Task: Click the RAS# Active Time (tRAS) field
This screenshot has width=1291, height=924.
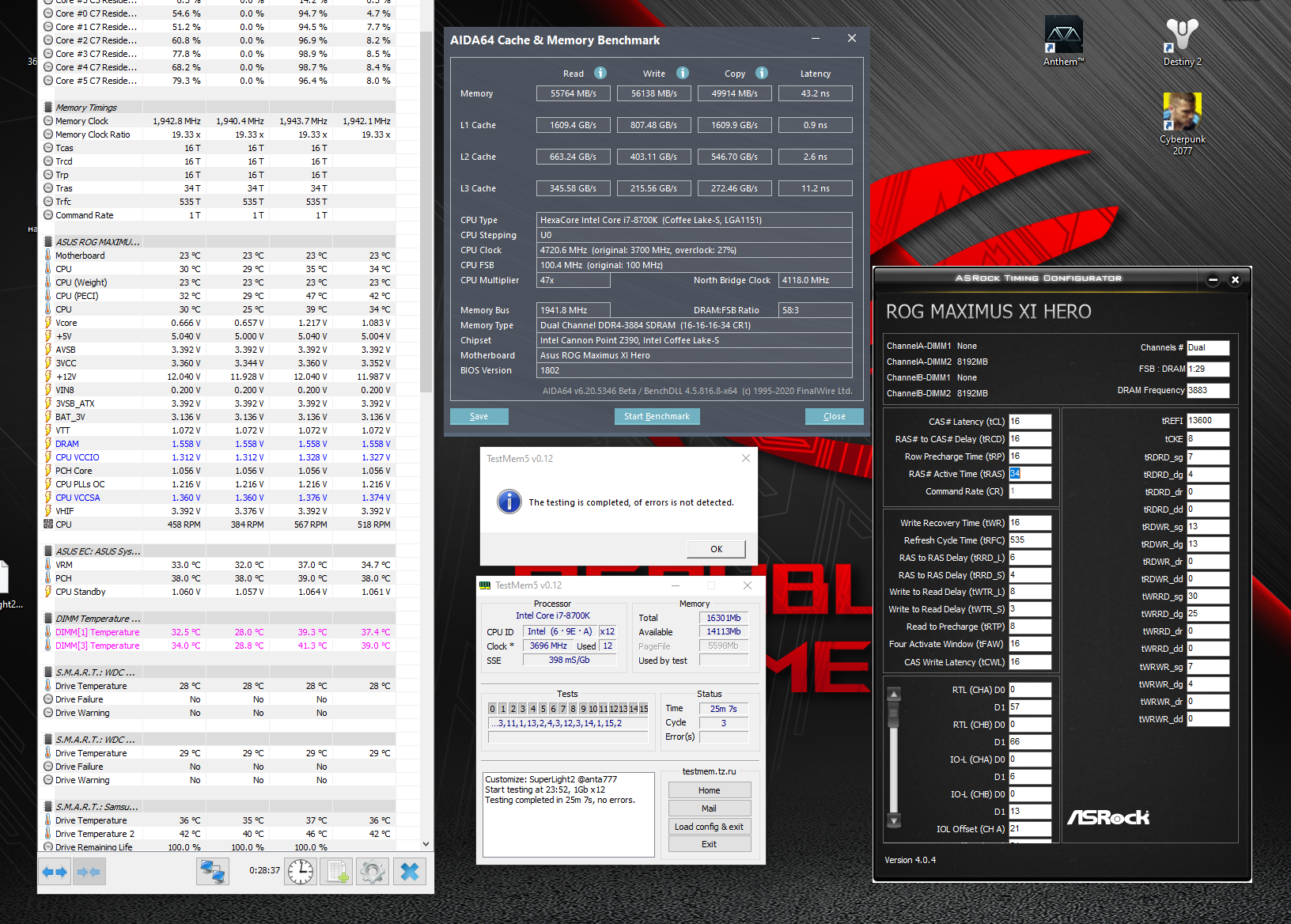Action: [1030, 474]
